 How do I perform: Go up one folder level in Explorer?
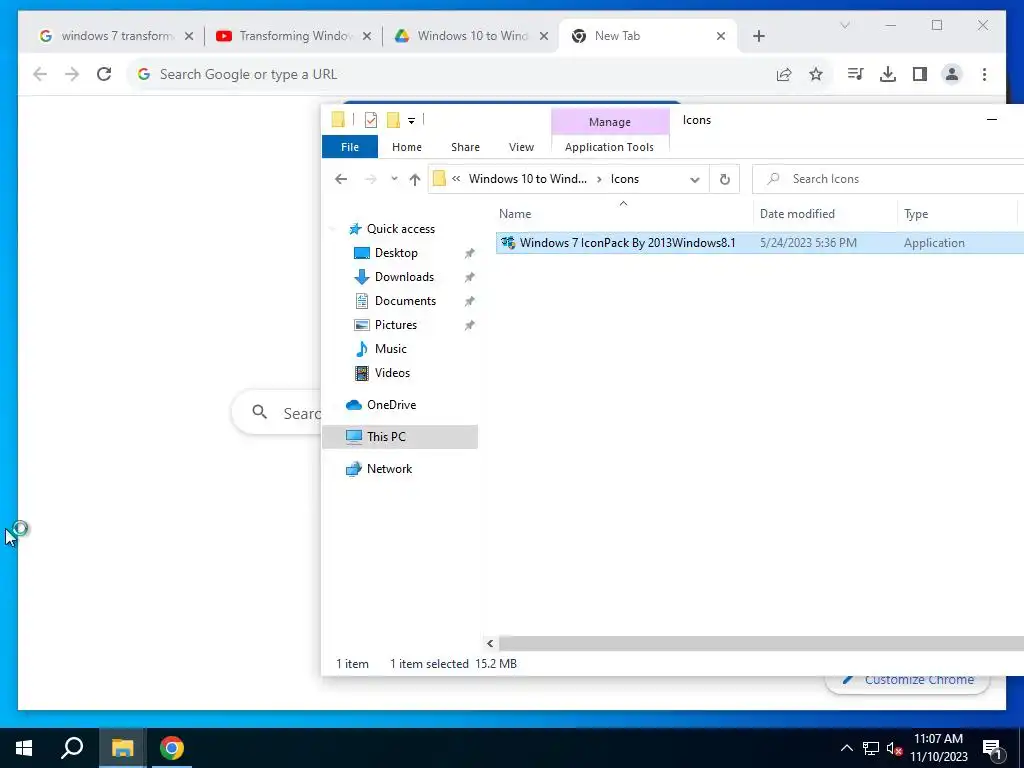415,180
